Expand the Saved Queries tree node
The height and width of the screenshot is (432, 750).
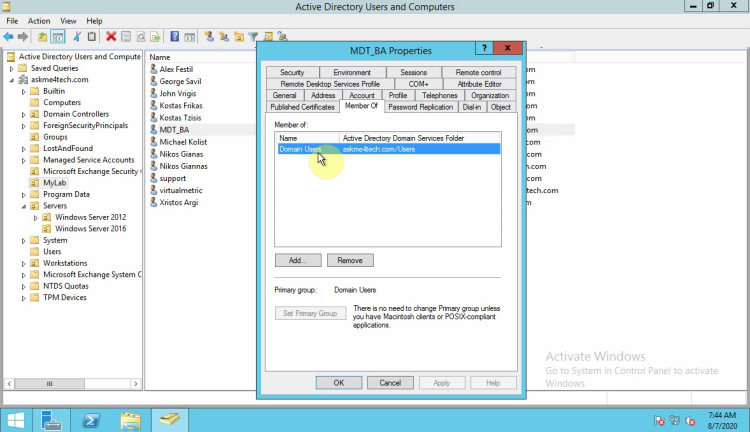(x=11, y=68)
